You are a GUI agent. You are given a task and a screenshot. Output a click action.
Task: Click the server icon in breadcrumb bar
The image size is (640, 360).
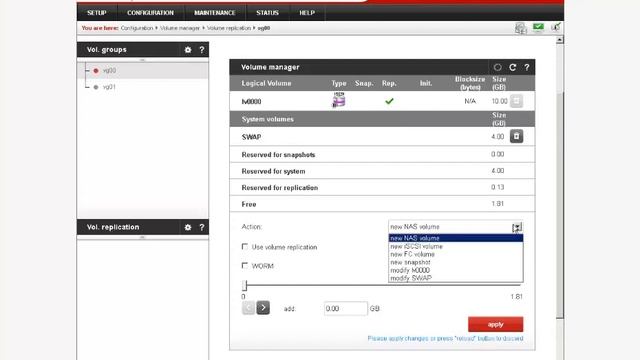tap(520, 28)
